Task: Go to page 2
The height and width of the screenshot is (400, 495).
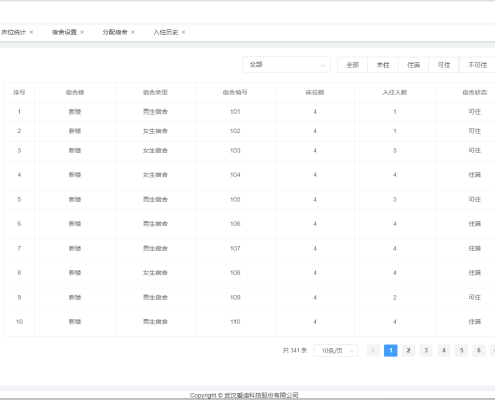Action: 408,350
